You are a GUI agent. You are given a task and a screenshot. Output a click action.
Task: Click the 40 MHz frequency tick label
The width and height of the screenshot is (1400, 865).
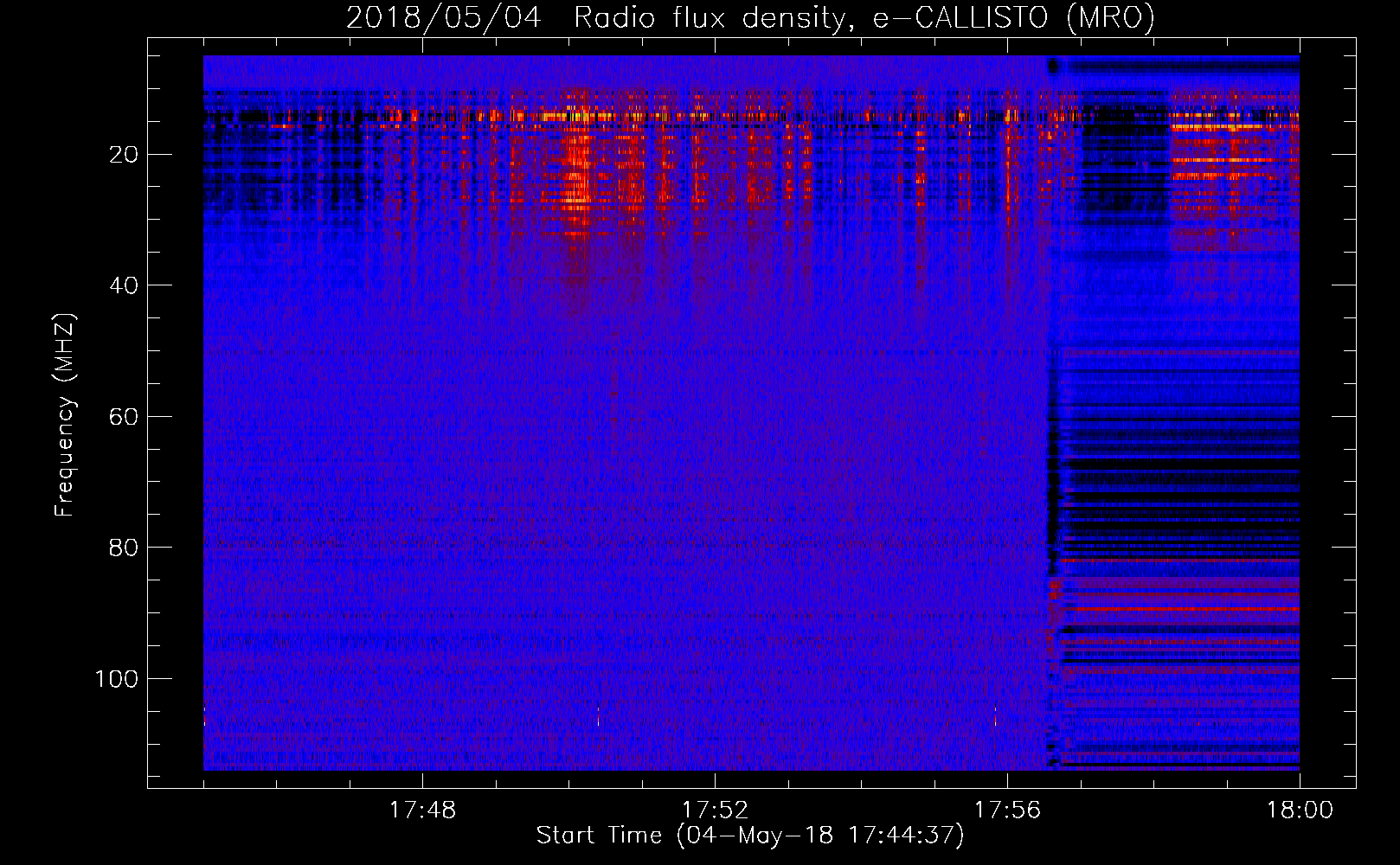[x=124, y=285]
